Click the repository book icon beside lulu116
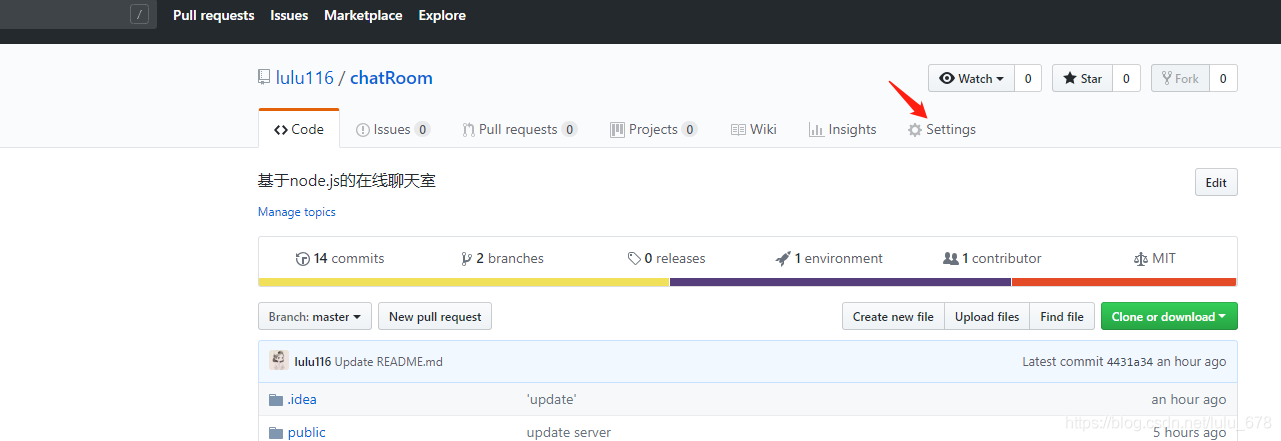 click(x=264, y=78)
